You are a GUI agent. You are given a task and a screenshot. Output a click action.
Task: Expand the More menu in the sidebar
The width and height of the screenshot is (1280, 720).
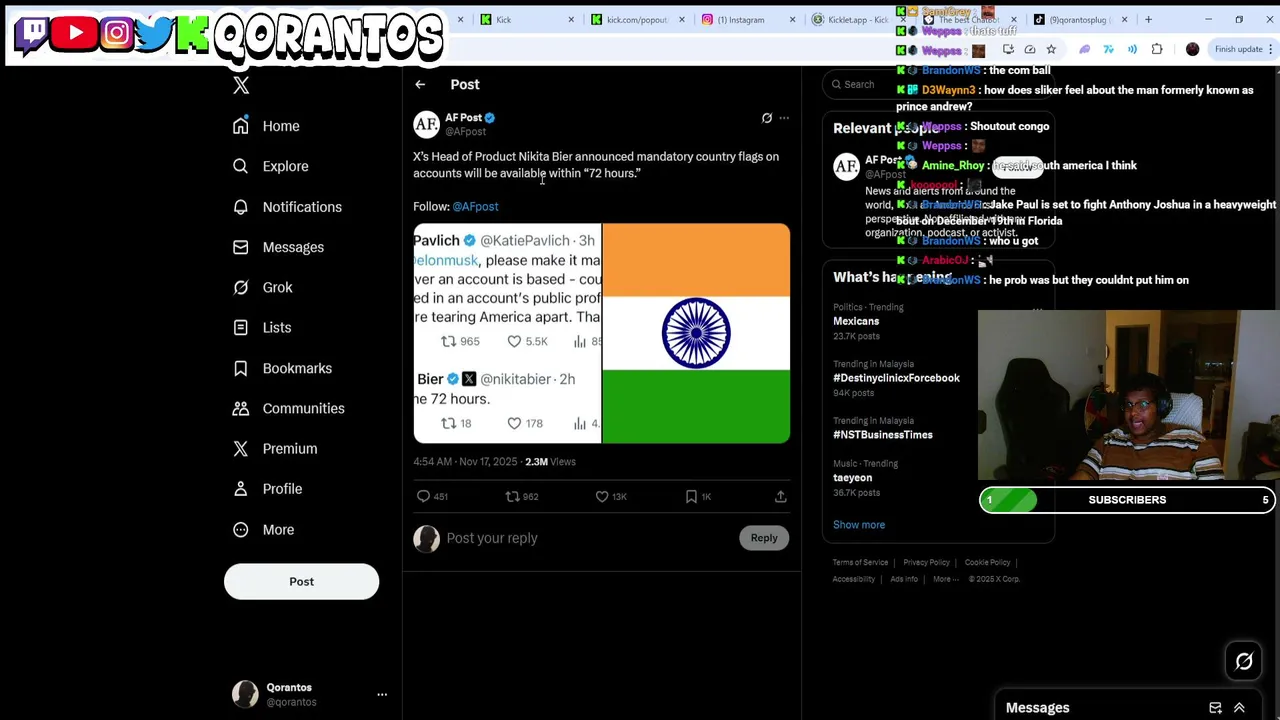tap(263, 529)
